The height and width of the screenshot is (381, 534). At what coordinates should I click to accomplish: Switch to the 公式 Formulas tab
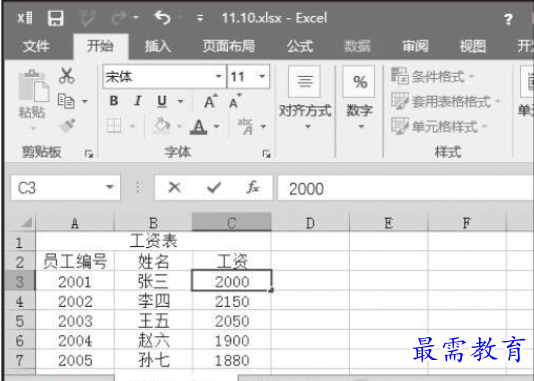coord(300,46)
